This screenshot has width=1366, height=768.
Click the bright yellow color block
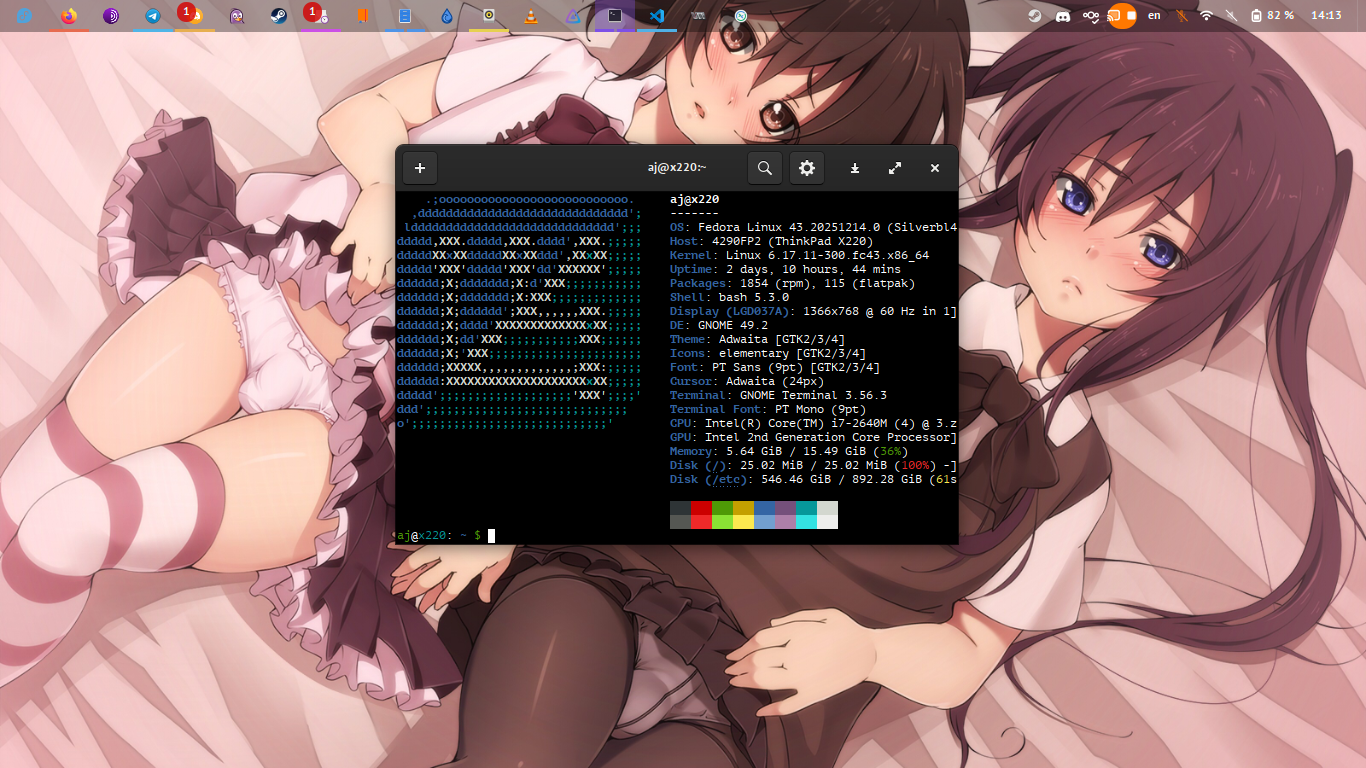point(743,521)
